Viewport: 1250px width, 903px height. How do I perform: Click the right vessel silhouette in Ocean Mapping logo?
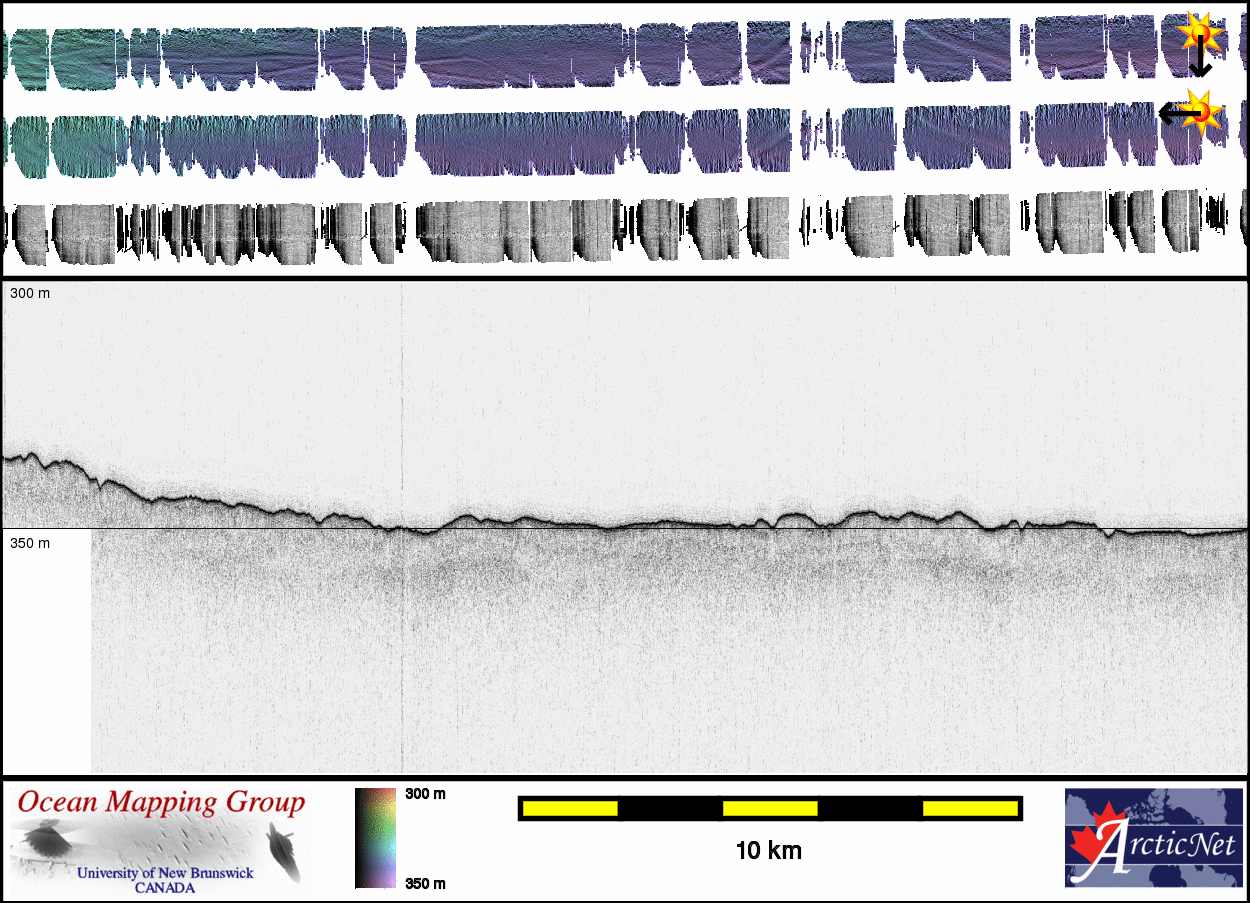tap(284, 848)
